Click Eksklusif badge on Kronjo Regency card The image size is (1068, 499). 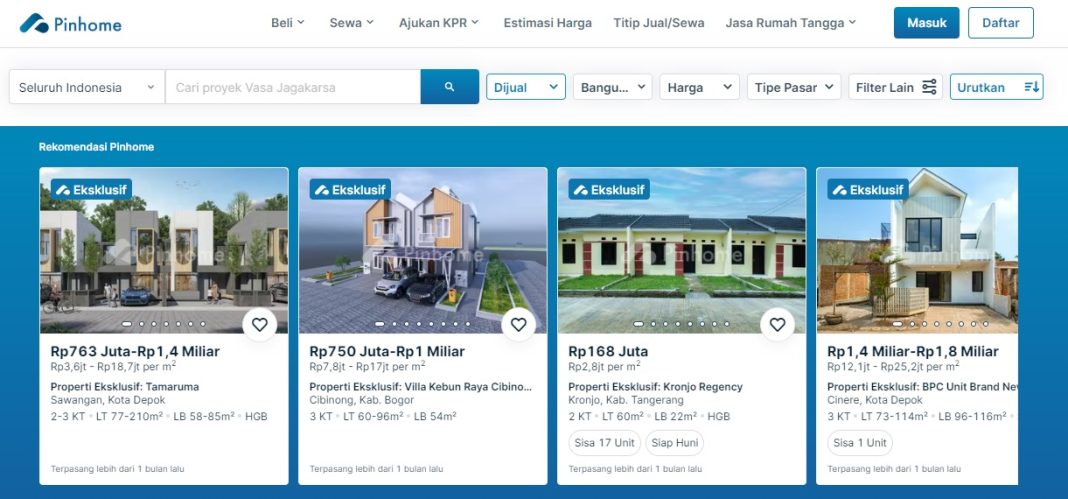(x=609, y=189)
